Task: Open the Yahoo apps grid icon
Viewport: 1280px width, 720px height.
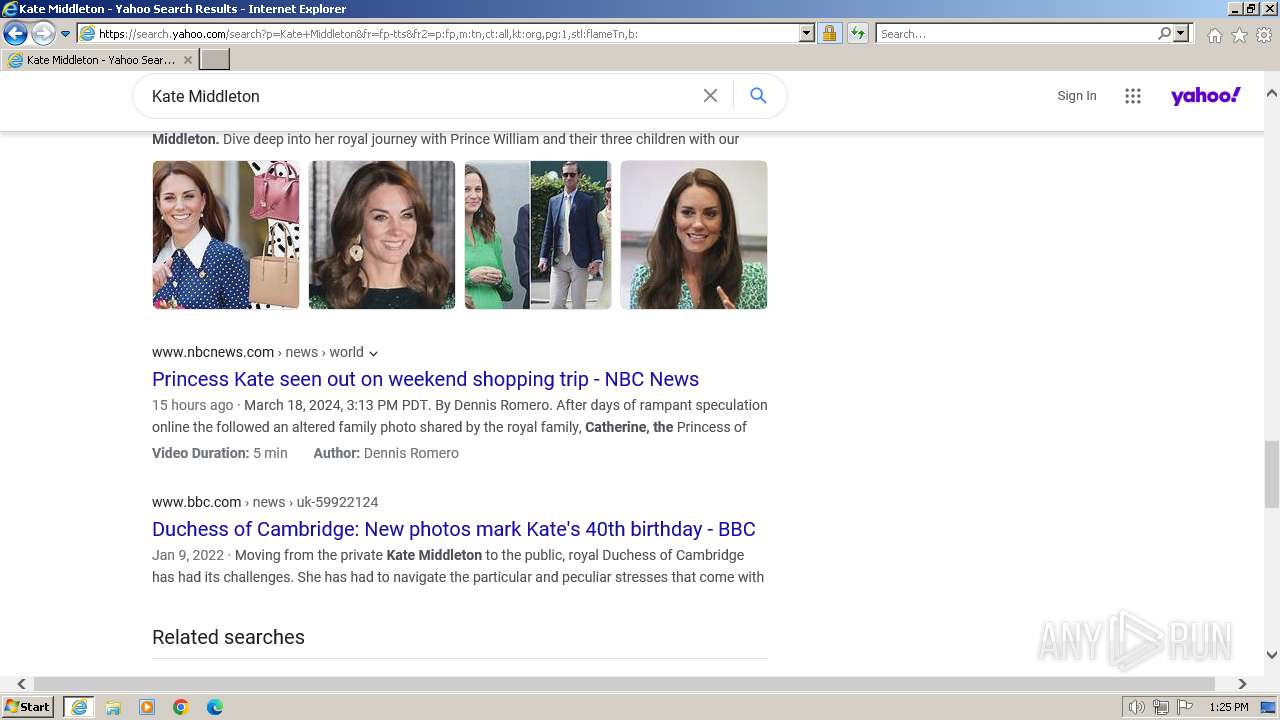Action: 1133,96
